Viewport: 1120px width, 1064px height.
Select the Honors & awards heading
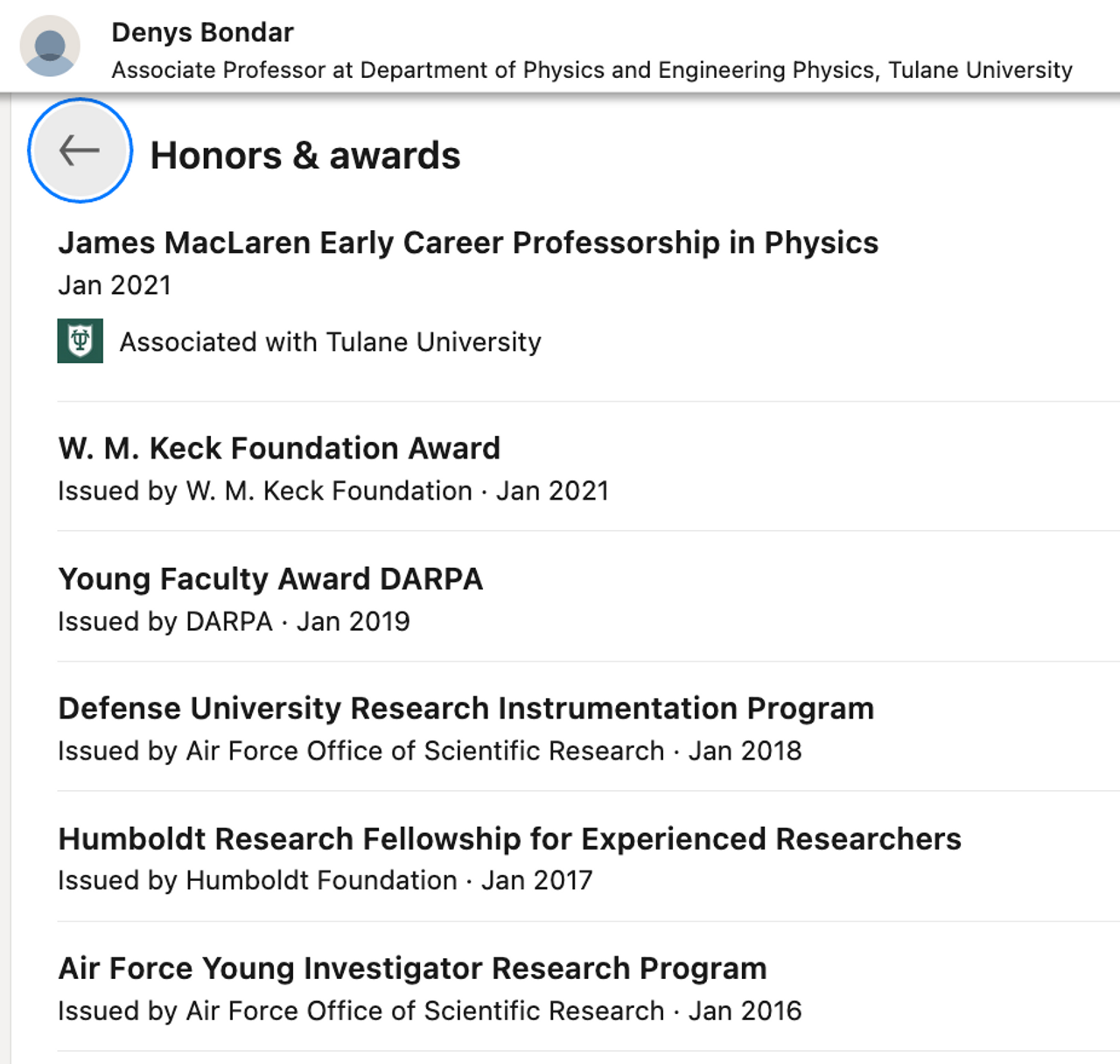click(x=304, y=156)
